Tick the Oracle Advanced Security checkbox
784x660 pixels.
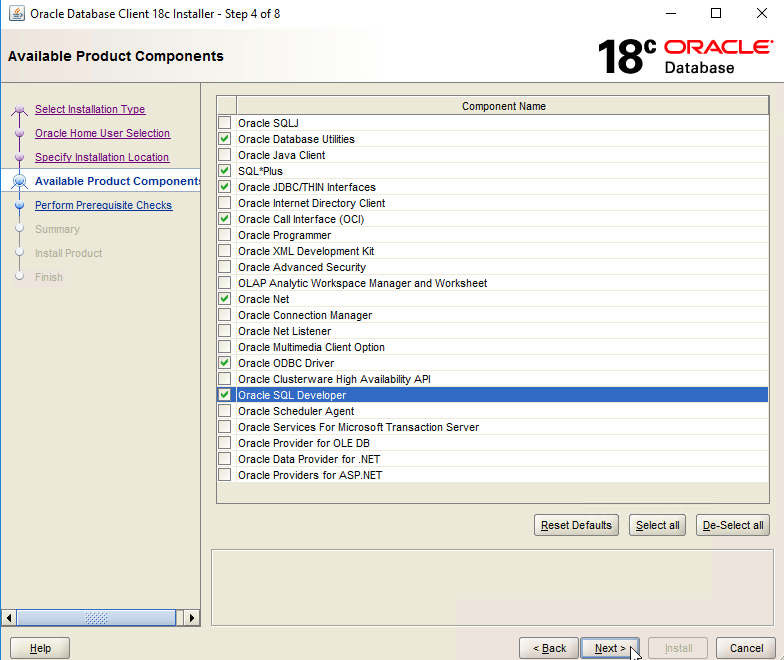[x=224, y=266]
